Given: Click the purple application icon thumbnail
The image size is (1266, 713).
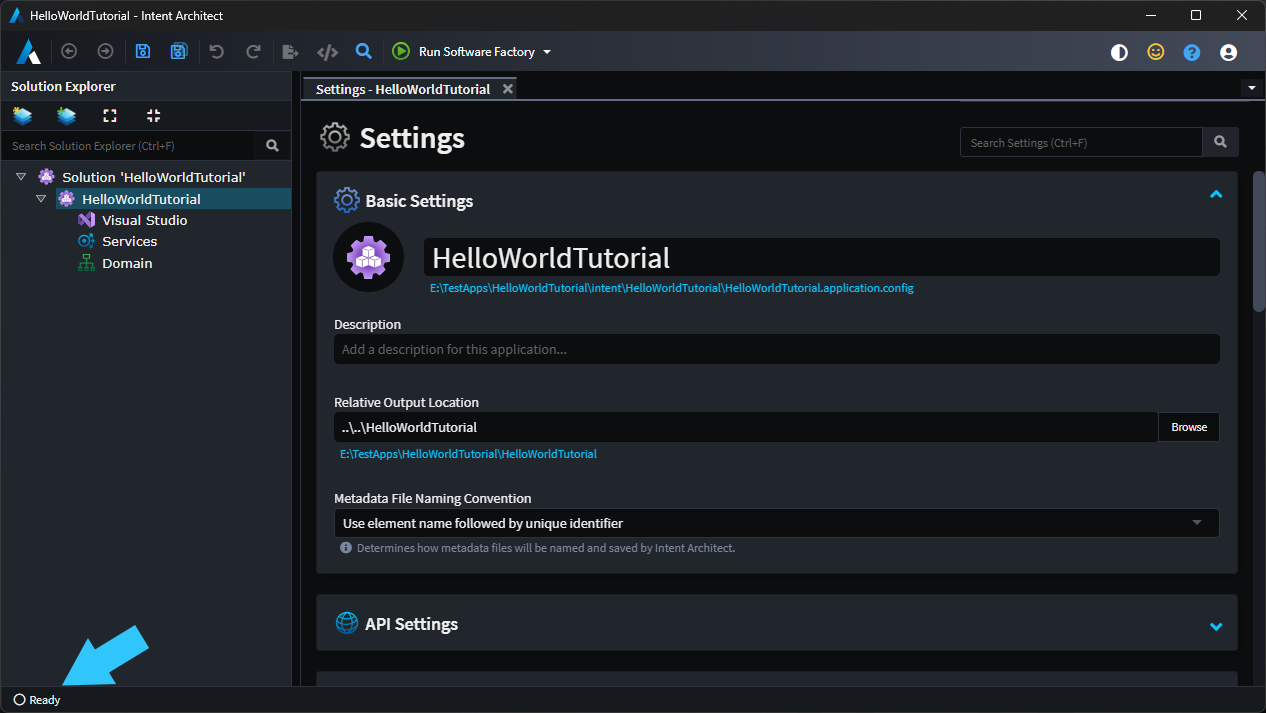Looking at the screenshot, I should pyautogui.click(x=368, y=258).
